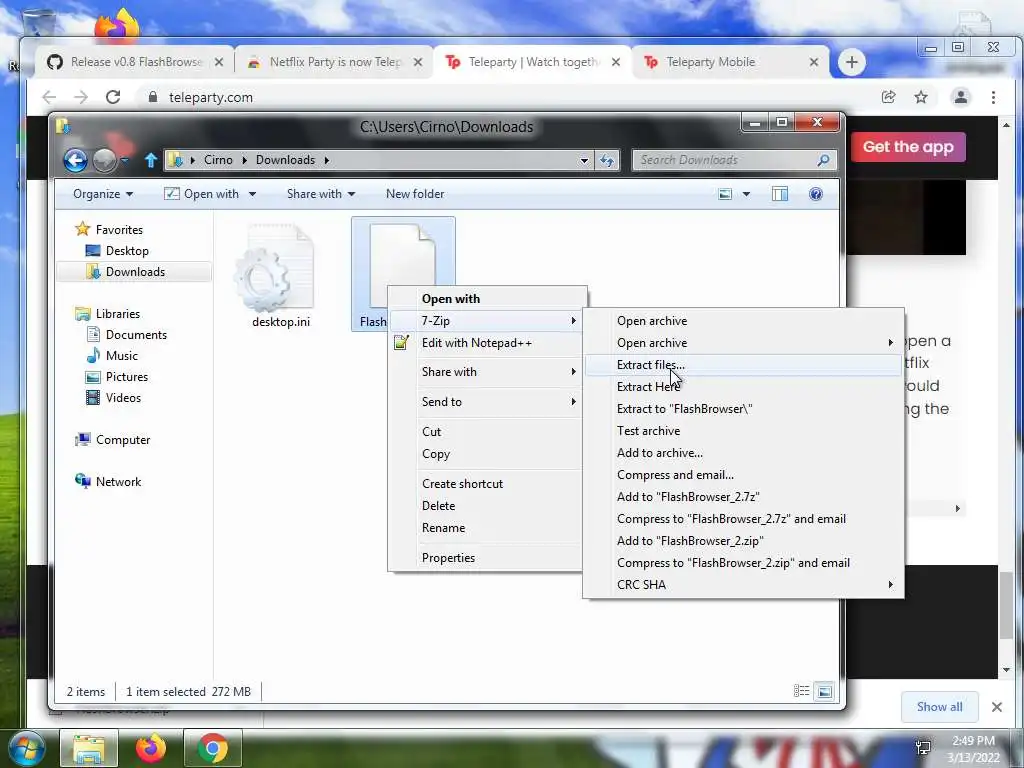Expand Share with in context menu

485,372
